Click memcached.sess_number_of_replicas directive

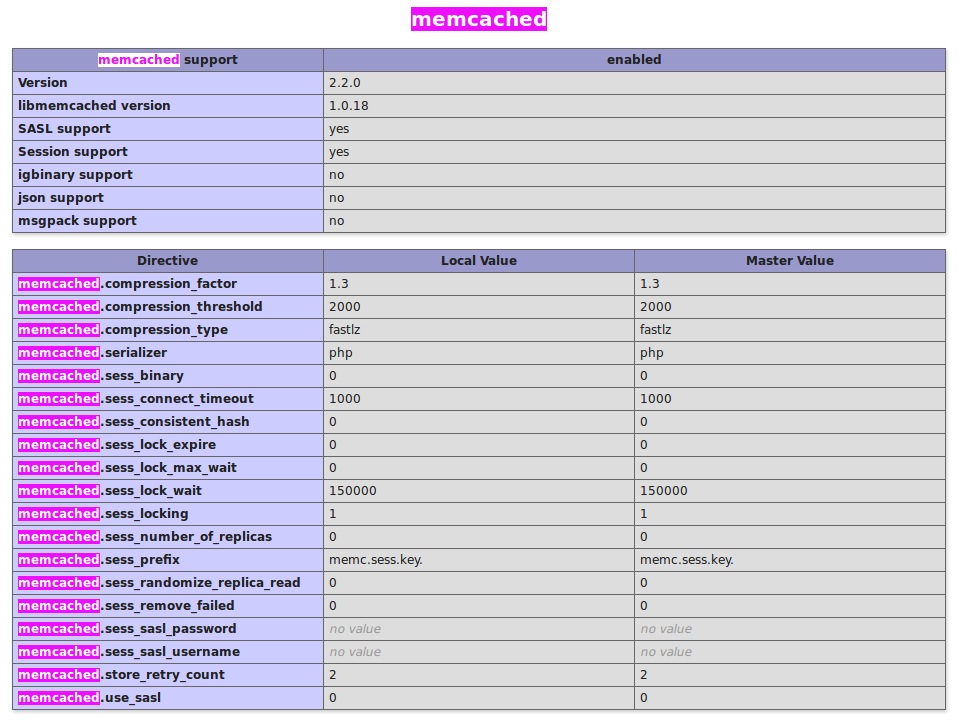pos(145,536)
